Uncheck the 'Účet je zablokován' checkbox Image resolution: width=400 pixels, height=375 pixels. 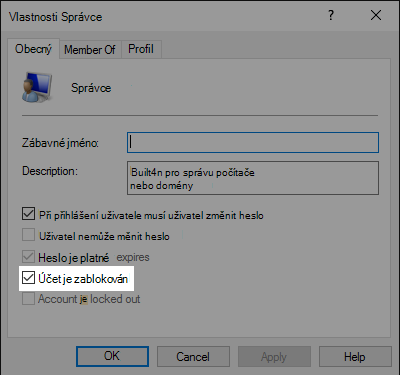click(28, 278)
